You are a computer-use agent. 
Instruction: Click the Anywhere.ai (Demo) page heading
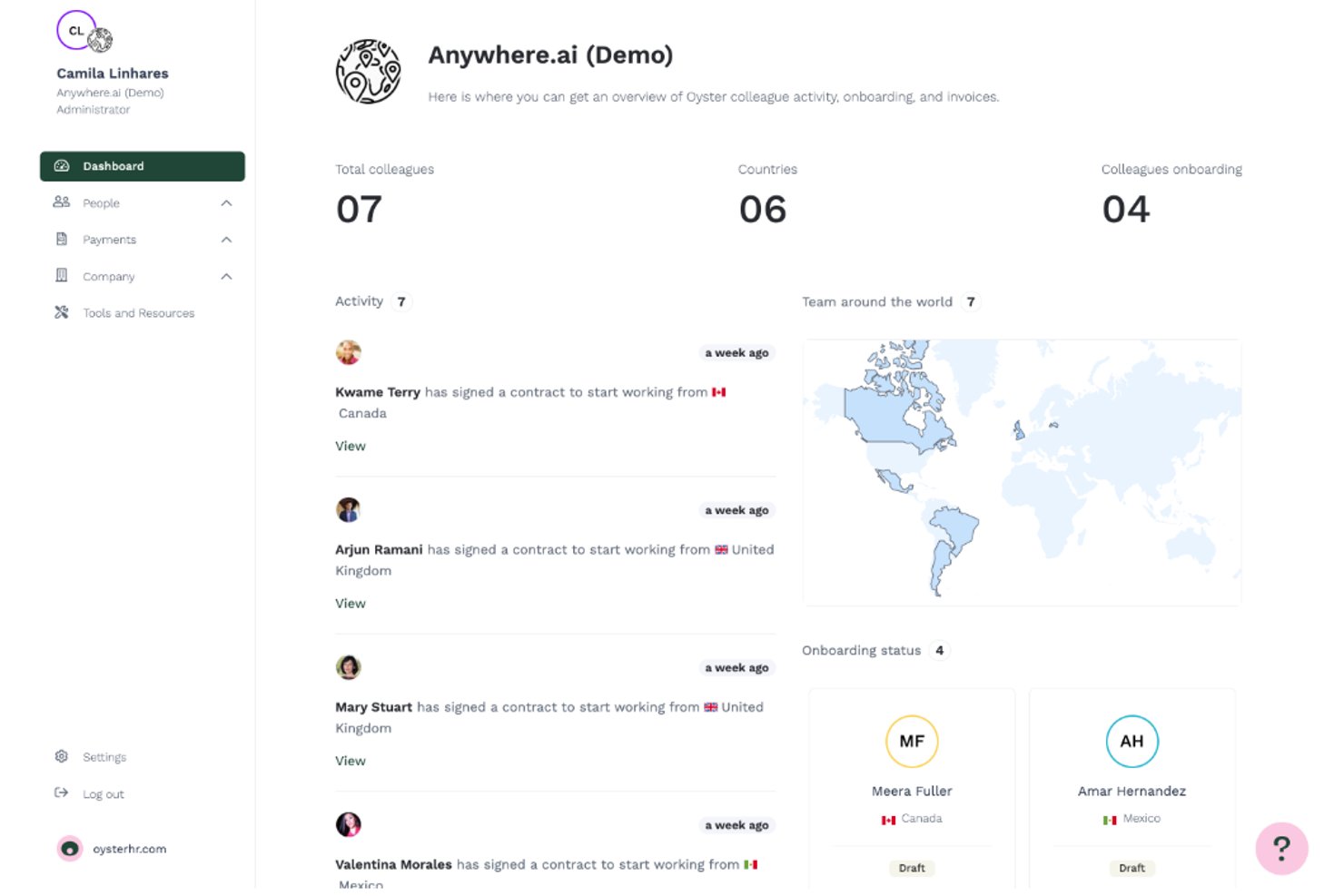(550, 55)
